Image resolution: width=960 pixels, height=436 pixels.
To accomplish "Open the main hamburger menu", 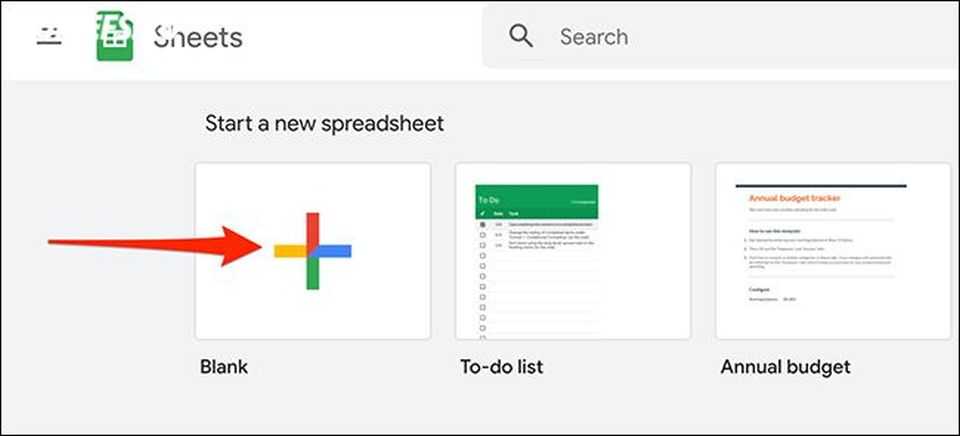I will point(49,36).
